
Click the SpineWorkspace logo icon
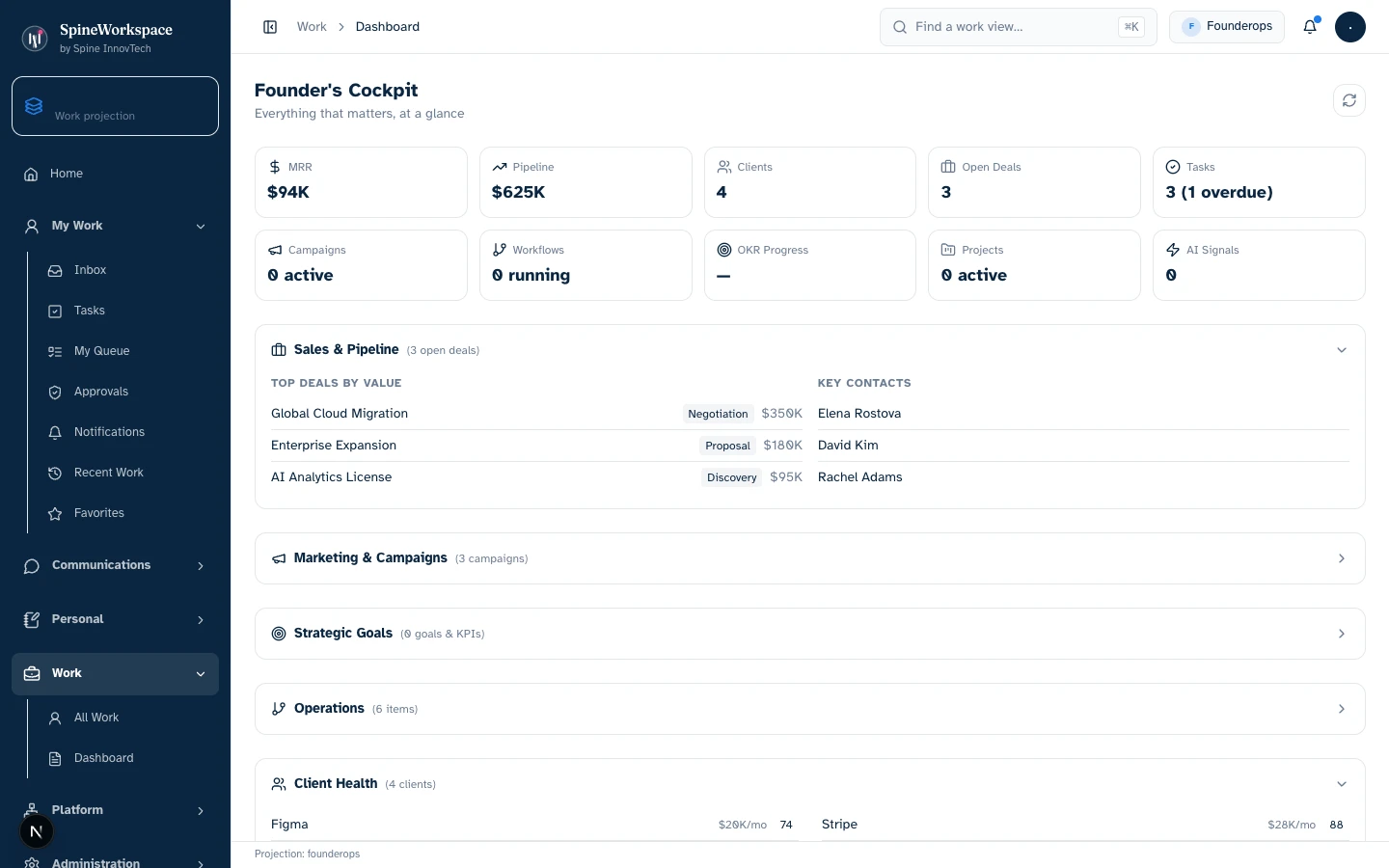pos(35,39)
